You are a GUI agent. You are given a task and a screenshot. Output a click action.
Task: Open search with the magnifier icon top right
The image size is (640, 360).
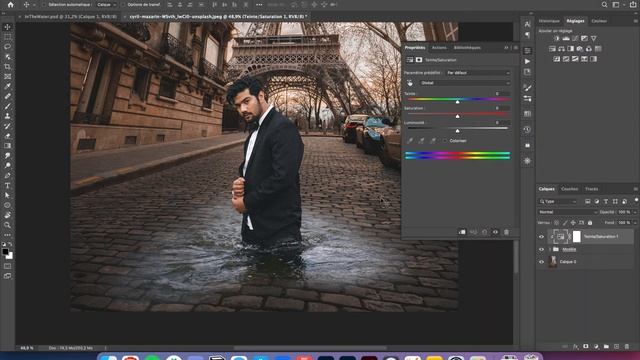tap(604, 4)
